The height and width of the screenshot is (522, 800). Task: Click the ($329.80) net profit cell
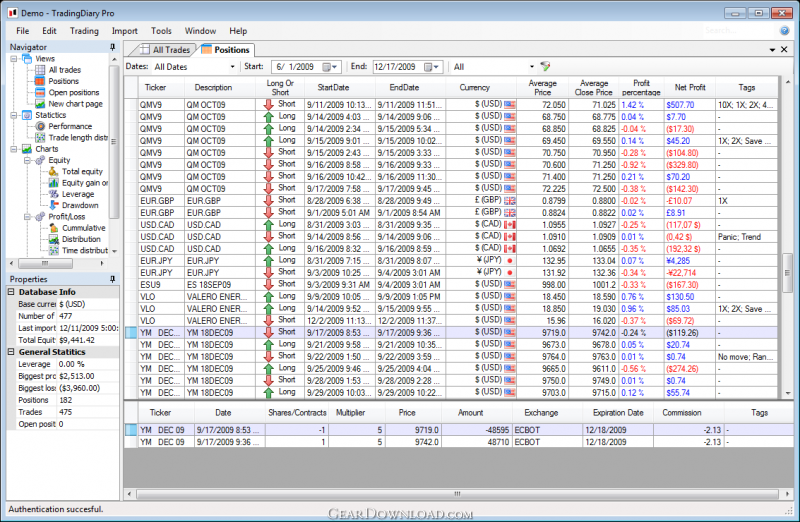(x=690, y=165)
